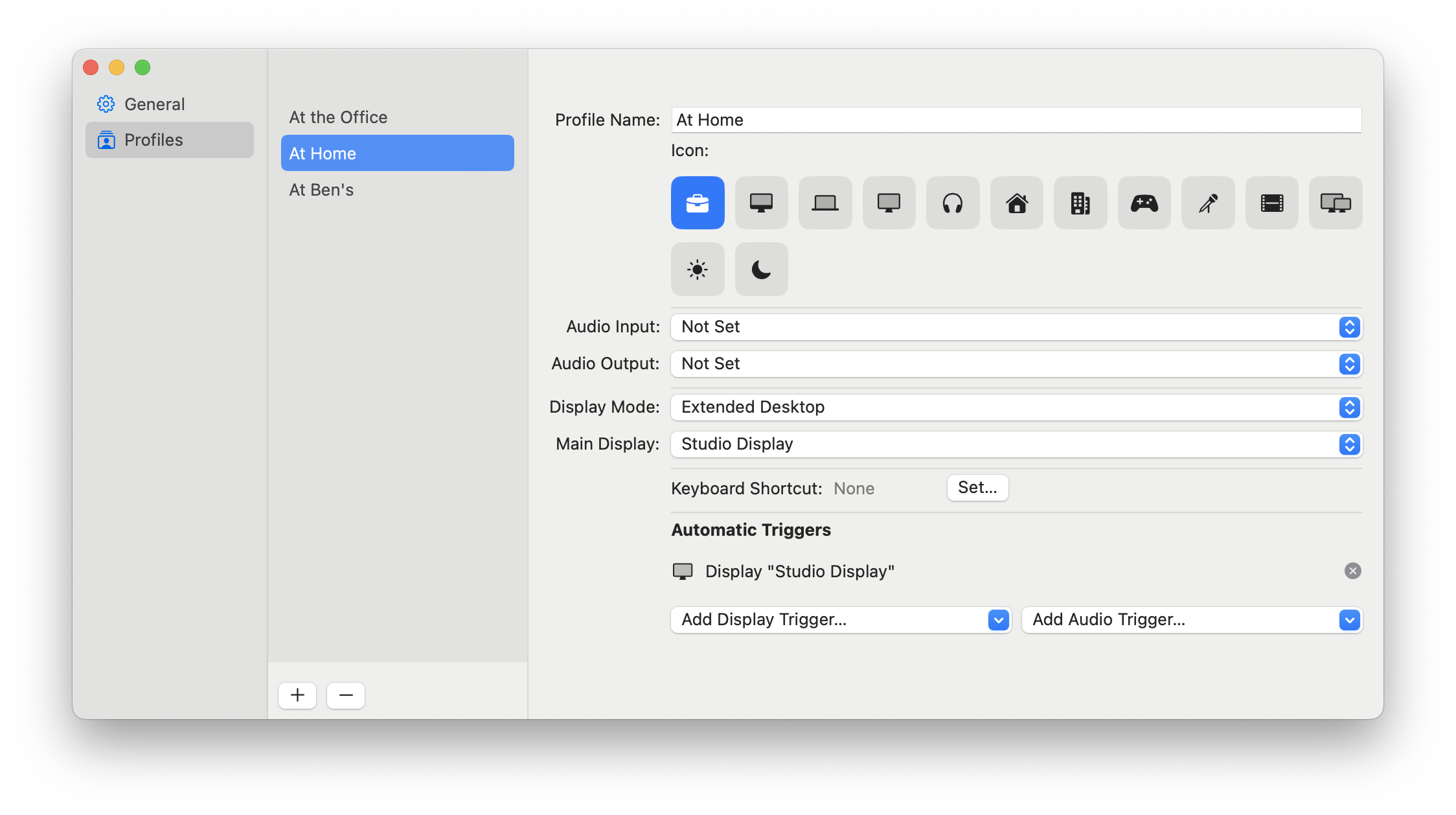Image resolution: width=1456 pixels, height=815 pixels.
Task: Set a keyboard shortcut for this profile
Action: (977, 488)
